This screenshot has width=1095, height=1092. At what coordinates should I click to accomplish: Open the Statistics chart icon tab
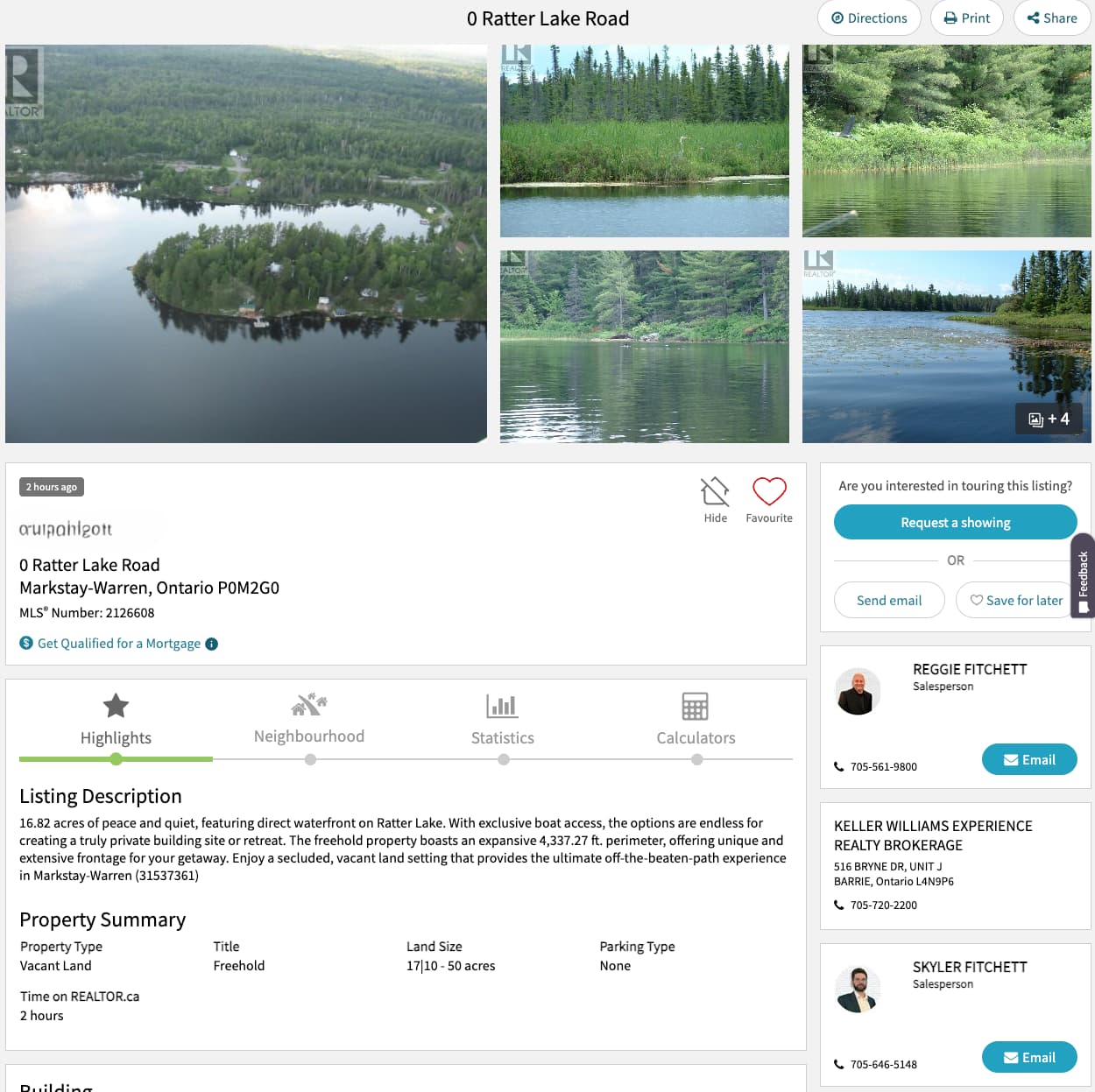click(x=503, y=706)
